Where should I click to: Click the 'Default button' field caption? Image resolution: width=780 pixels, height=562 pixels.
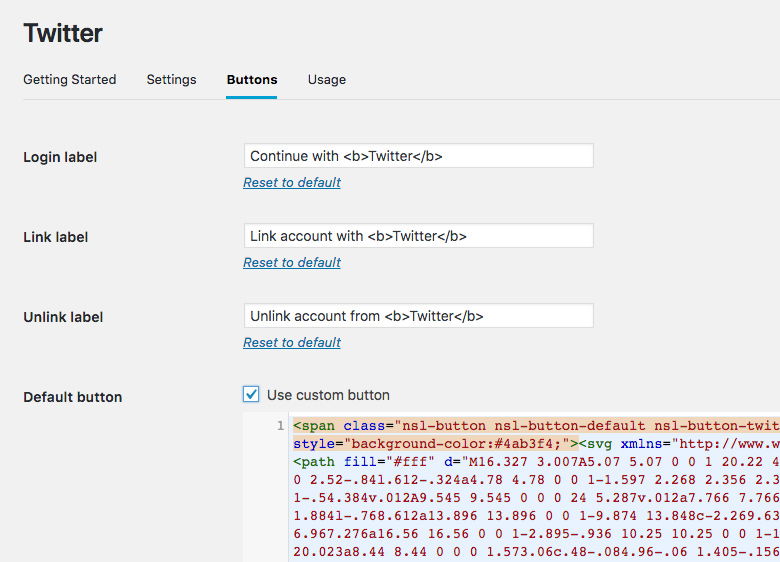pyautogui.click(x=72, y=397)
